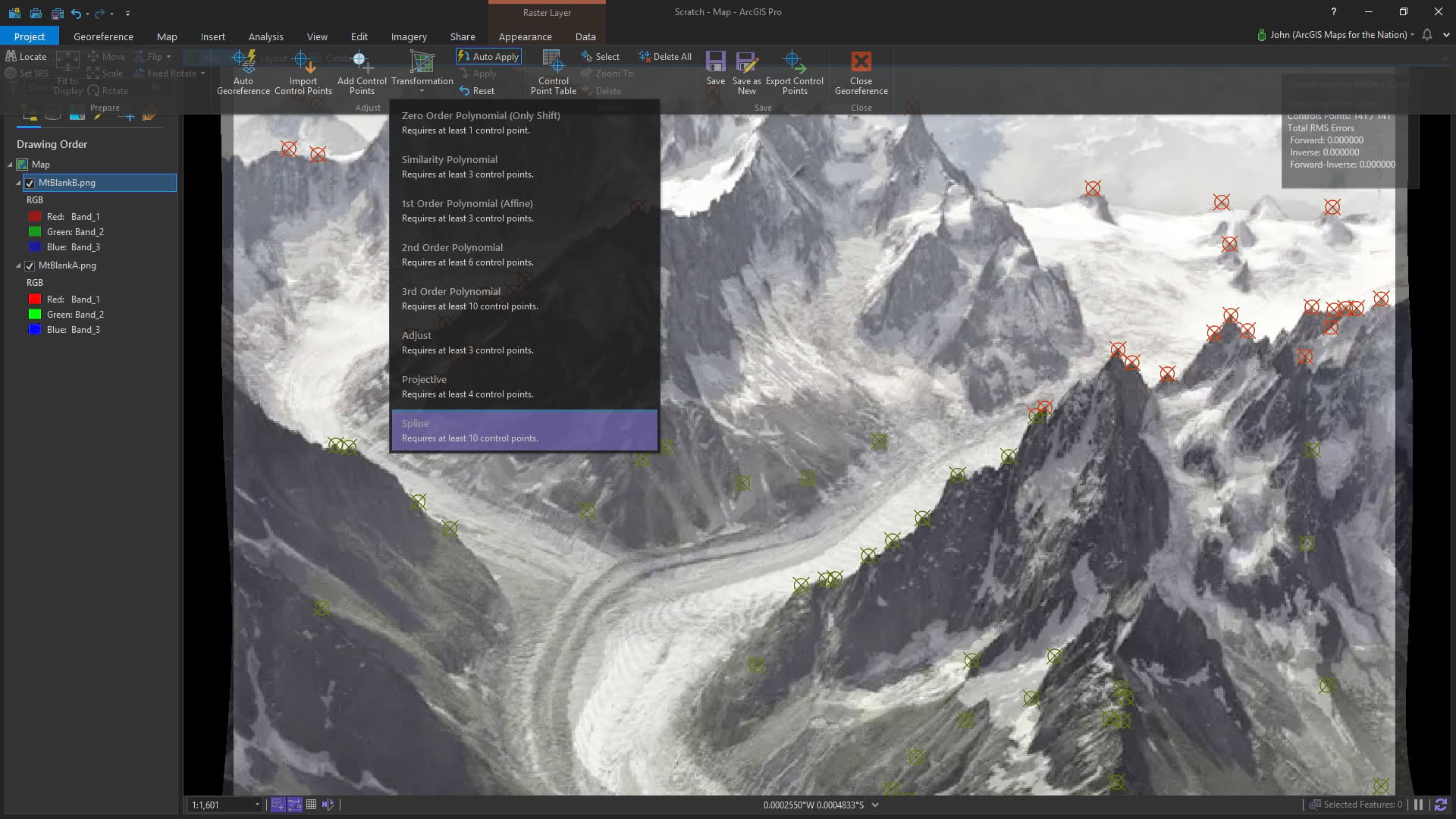The width and height of the screenshot is (1456, 819).
Task: Toggle the Auto Apply option
Action: [x=488, y=56]
